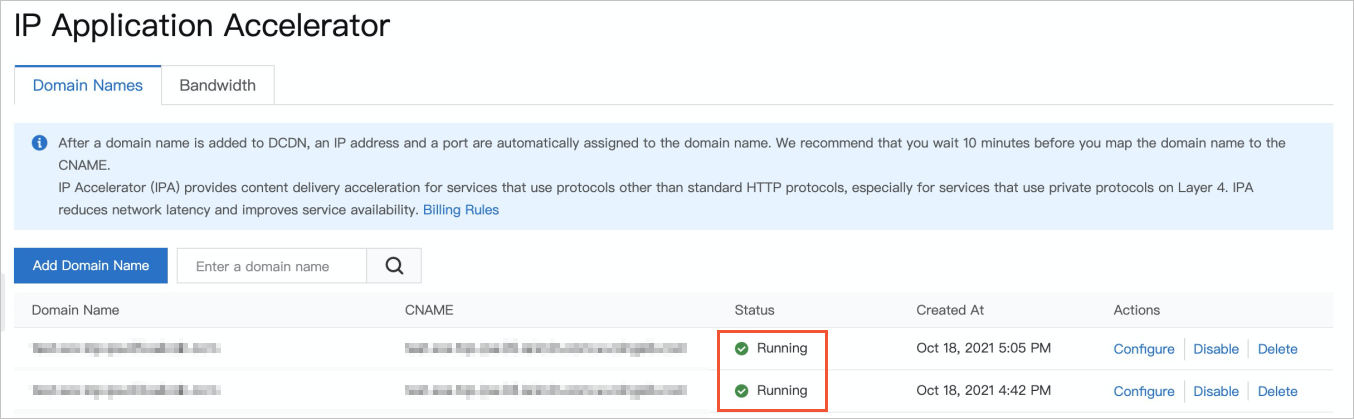Viewport: 1354px width, 419px height.
Task: Click the first blurred domain name entry
Action: tap(126, 349)
